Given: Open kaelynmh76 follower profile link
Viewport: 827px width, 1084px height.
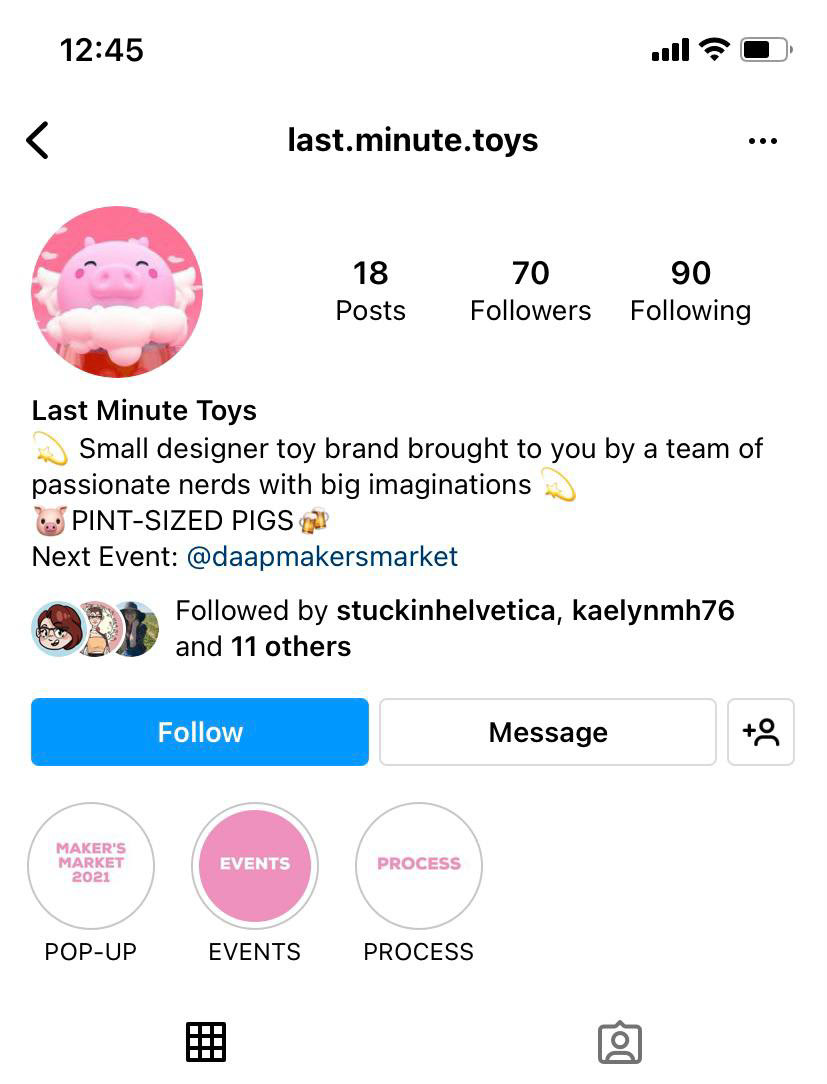Looking at the screenshot, I should (x=653, y=610).
